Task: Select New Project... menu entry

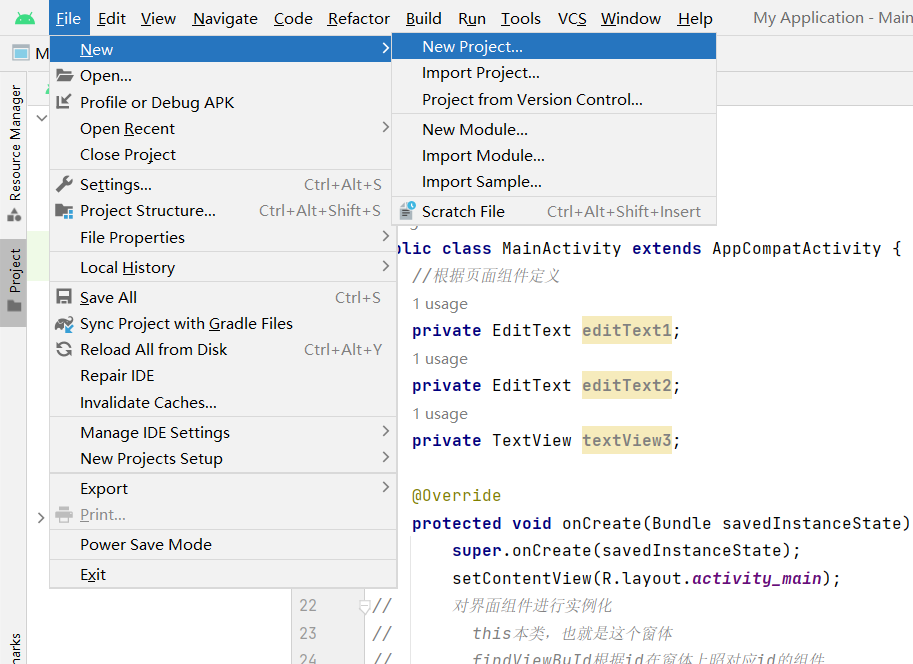Action: pos(472,46)
